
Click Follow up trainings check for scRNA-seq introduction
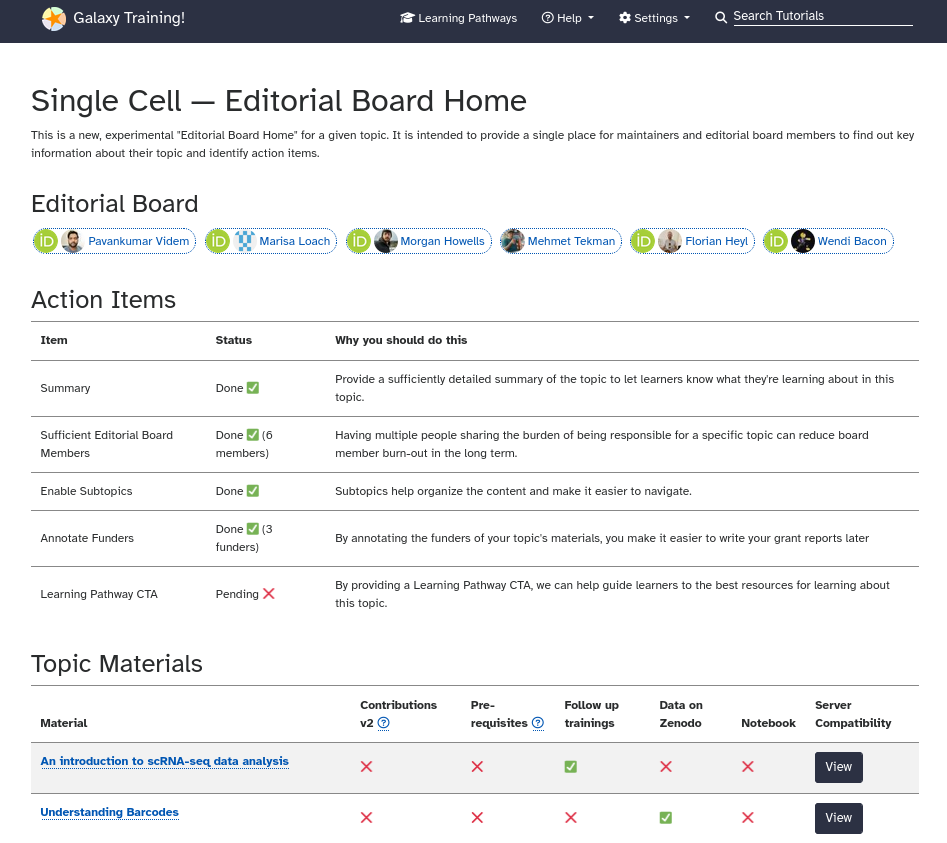pos(571,767)
